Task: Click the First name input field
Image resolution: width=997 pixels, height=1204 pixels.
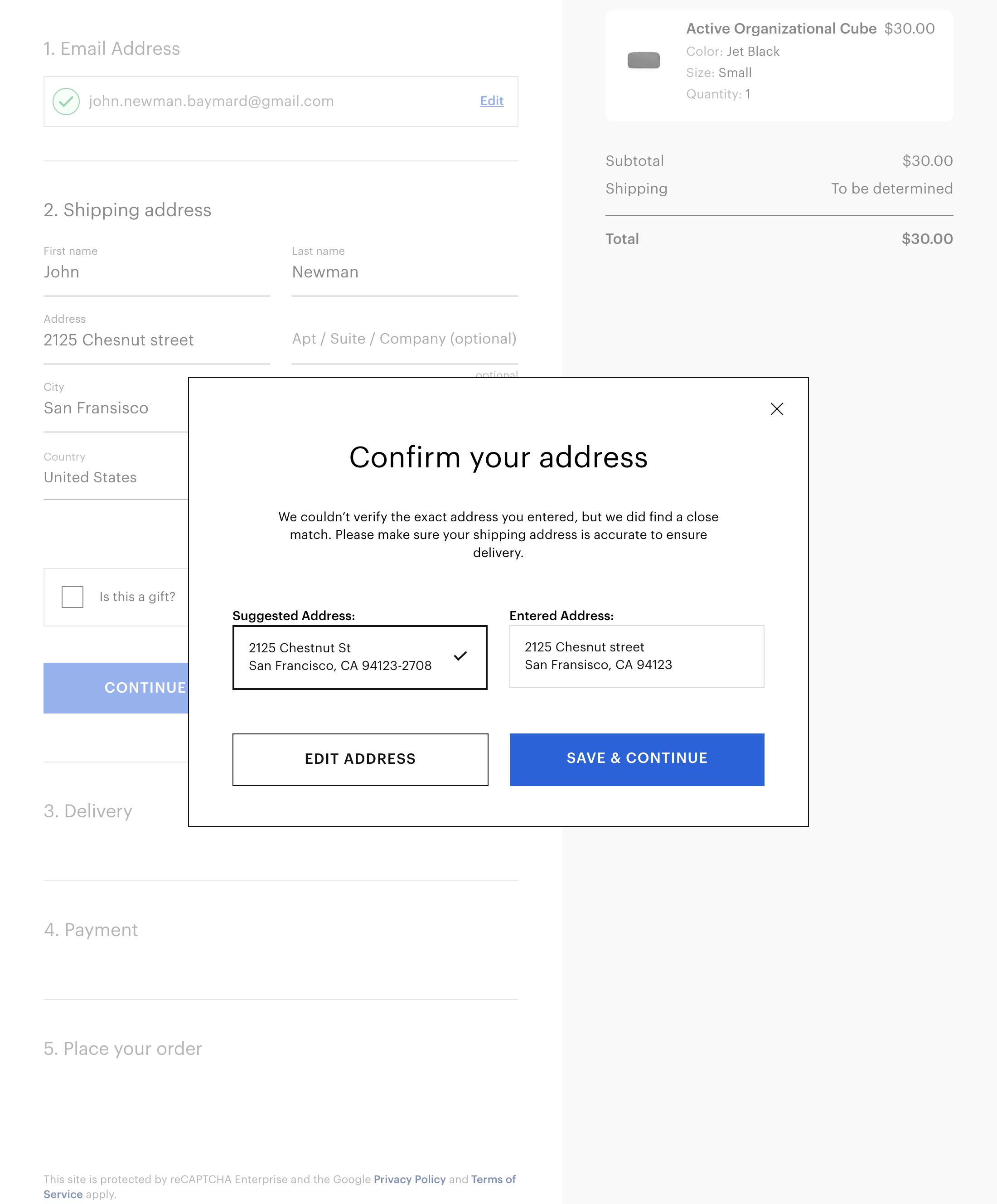Action: click(156, 272)
